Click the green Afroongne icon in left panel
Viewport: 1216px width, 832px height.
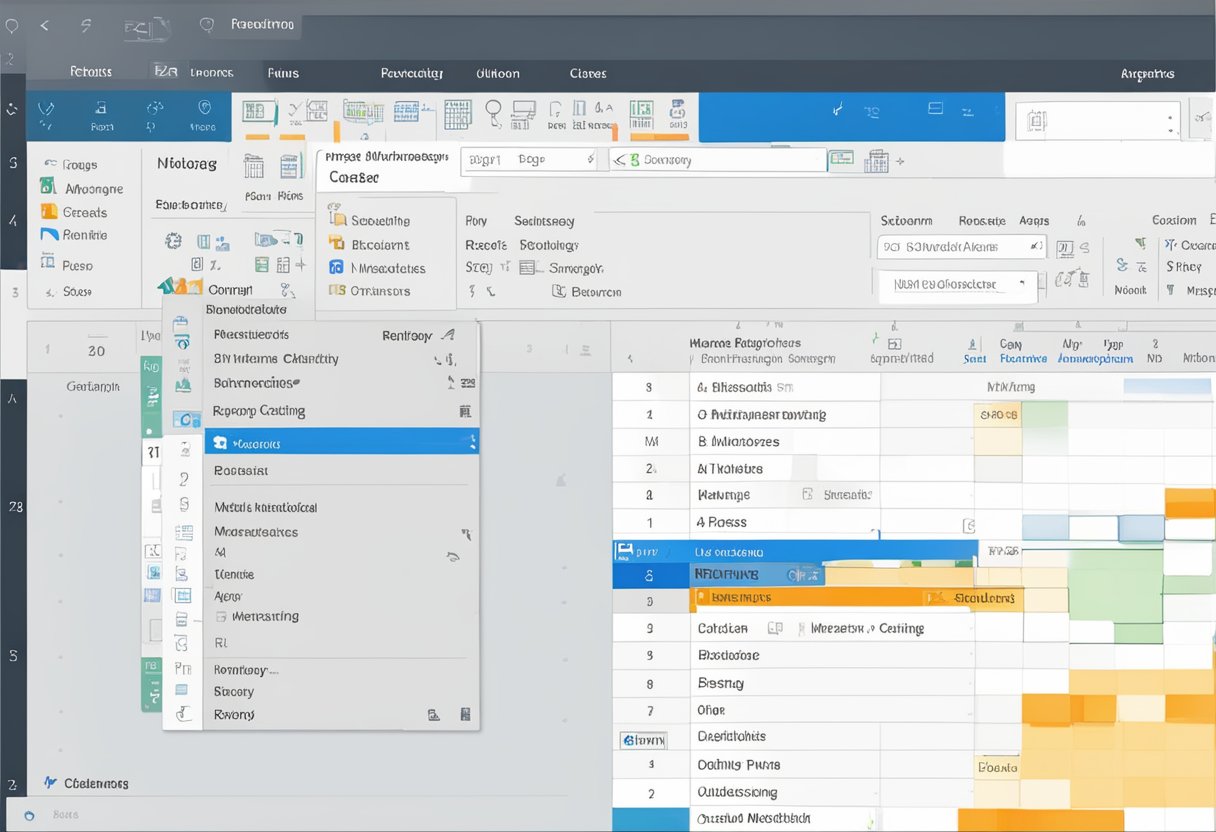tap(48, 187)
